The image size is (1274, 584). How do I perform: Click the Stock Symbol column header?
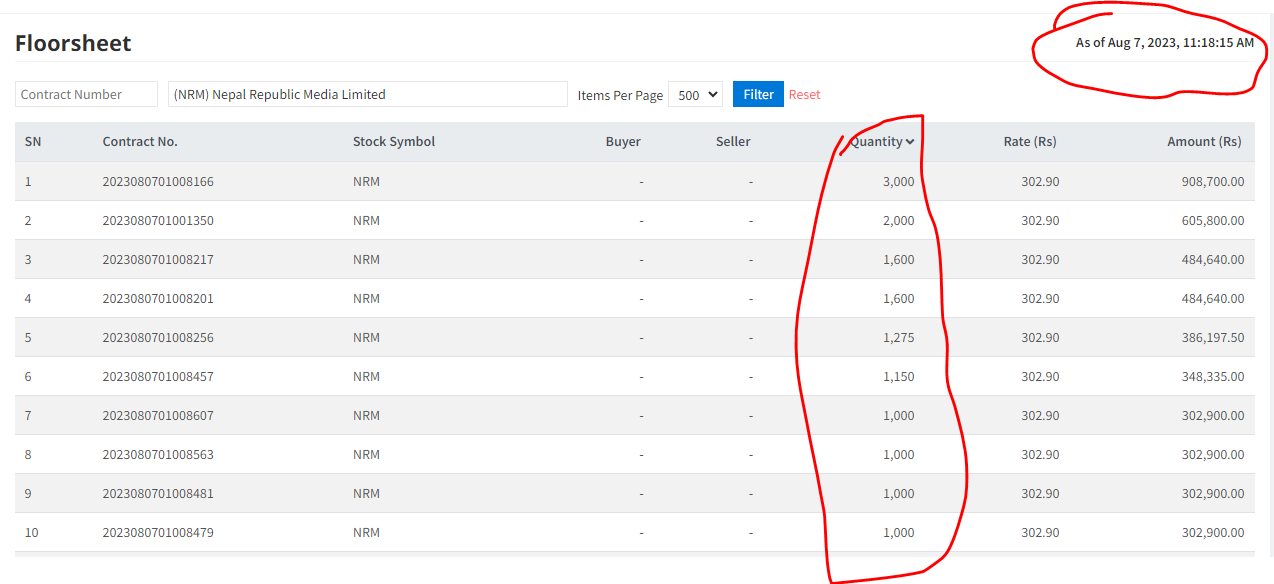coord(394,141)
